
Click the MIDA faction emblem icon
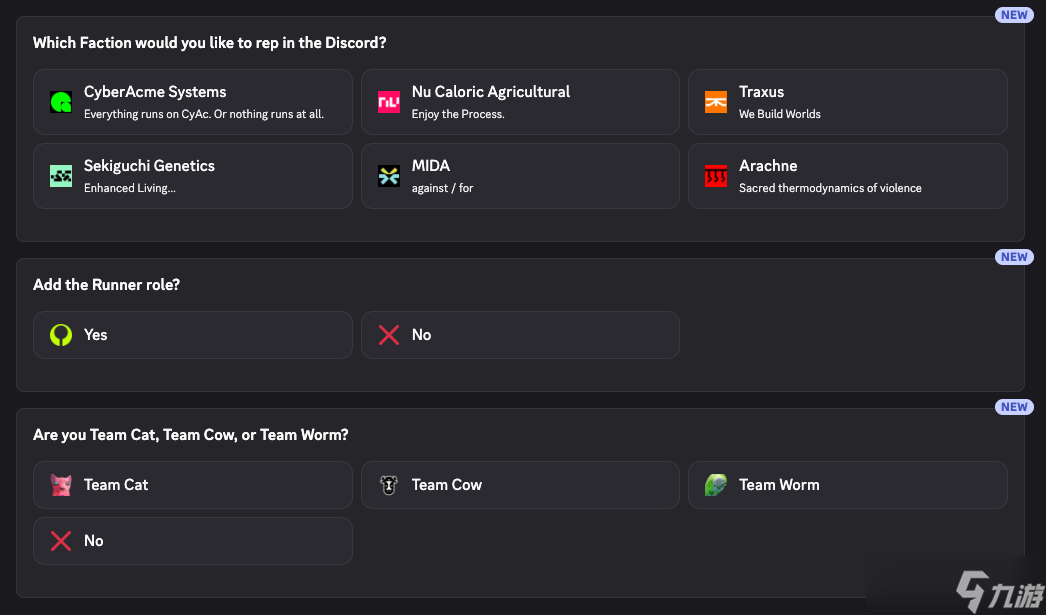pos(388,176)
